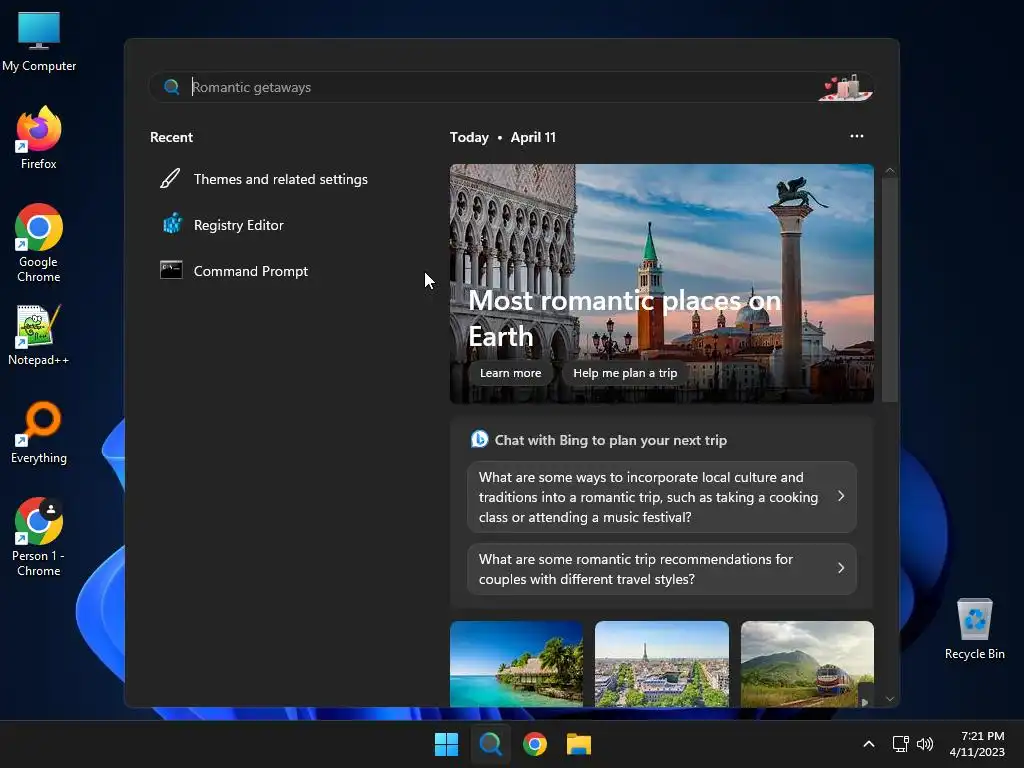The height and width of the screenshot is (768, 1024).
Task: Click the scroll down arrow
Action: 889,699
